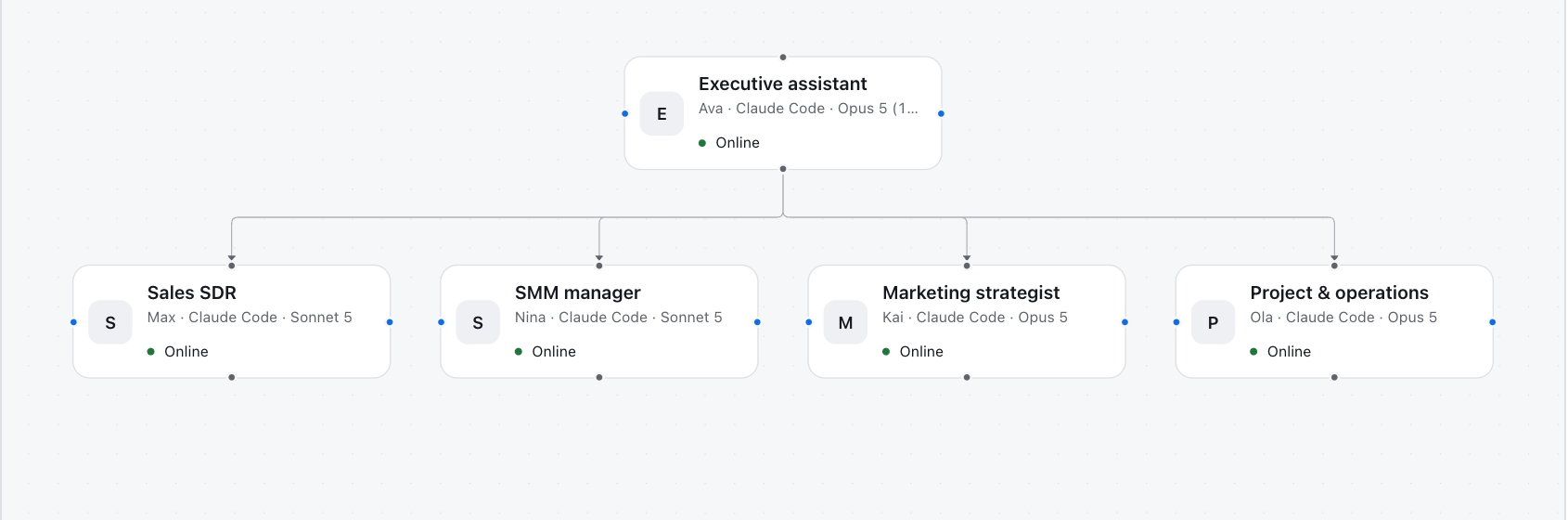Click the M avatar on Marketing strategist card
The image size is (1568, 520).
click(x=845, y=322)
